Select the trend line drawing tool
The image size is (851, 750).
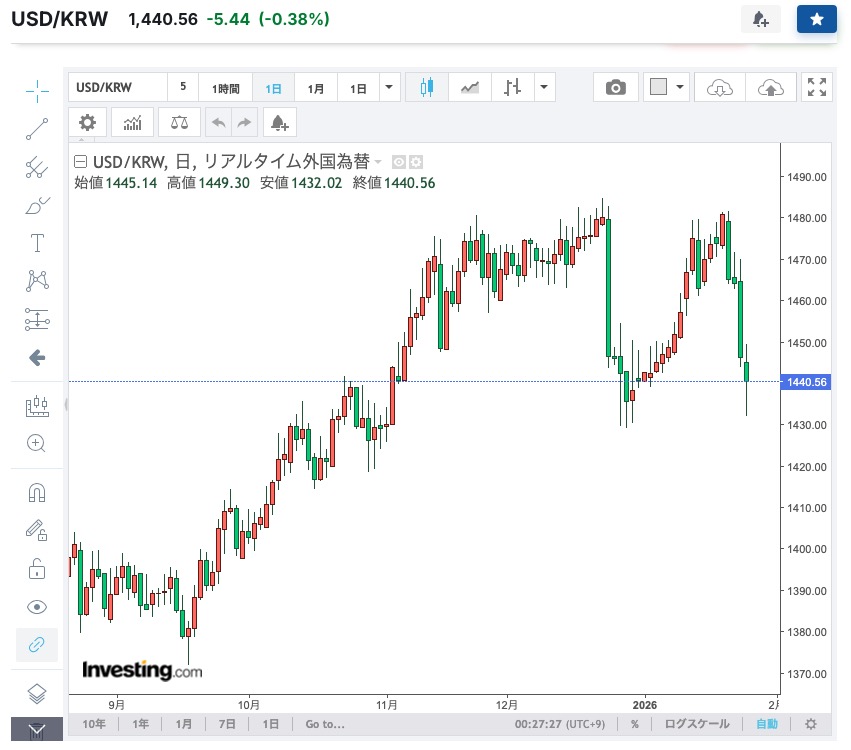[x=37, y=128]
